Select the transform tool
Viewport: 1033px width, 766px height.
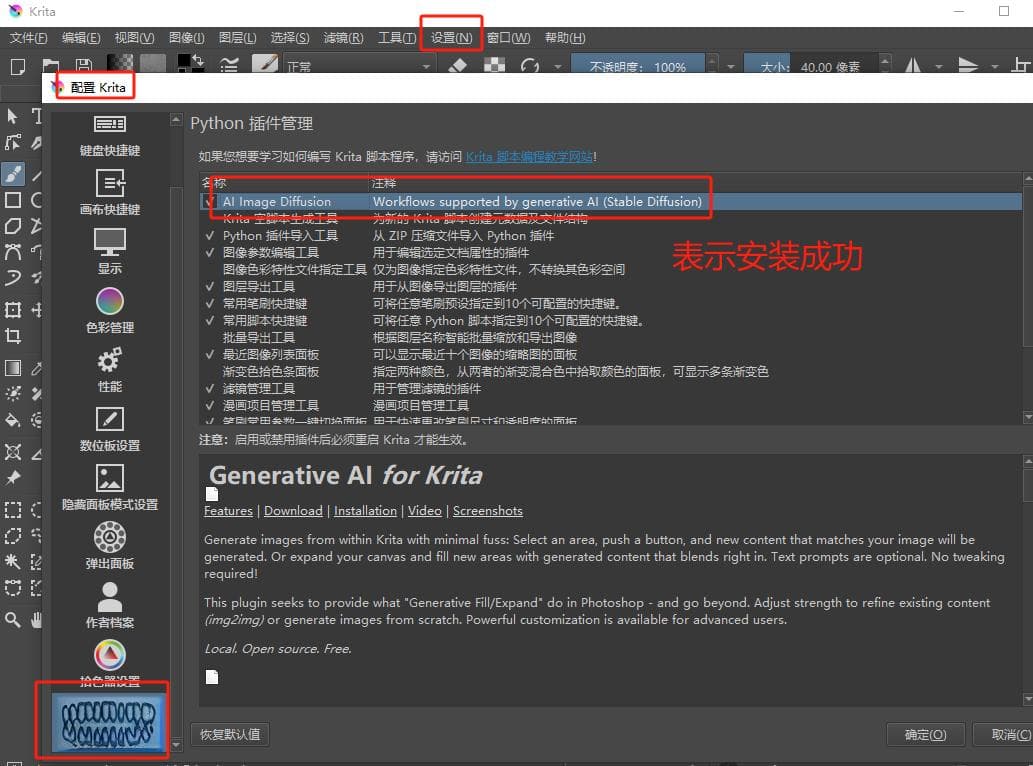click(13, 310)
